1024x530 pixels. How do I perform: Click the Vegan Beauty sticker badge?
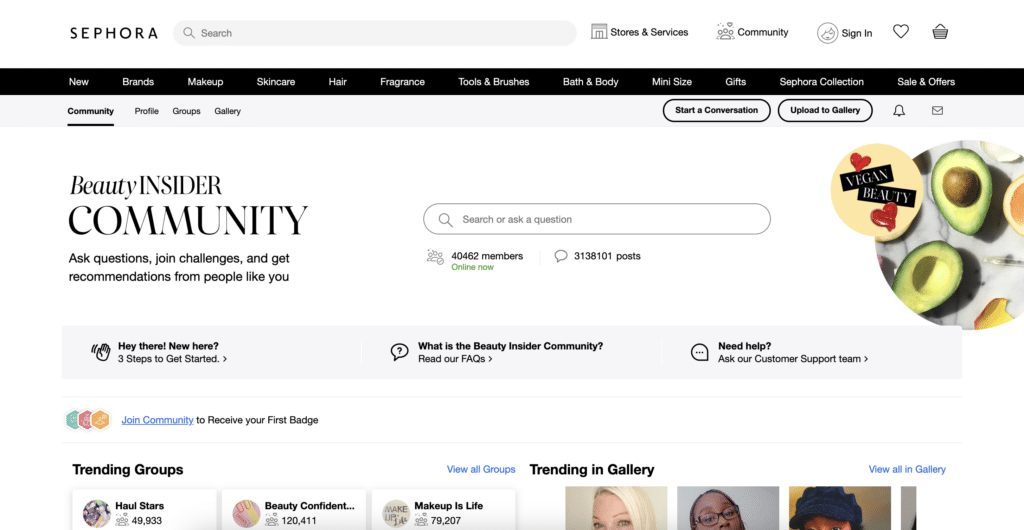(877, 189)
